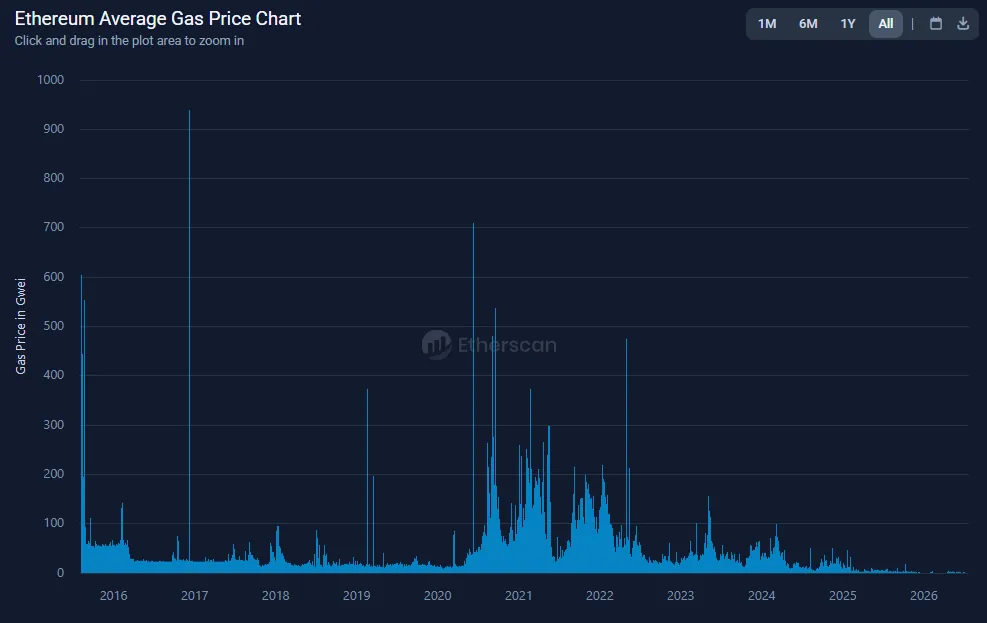Click the 2021 x-axis label
Screen dimensions: 987x623
pyautogui.click(x=519, y=595)
